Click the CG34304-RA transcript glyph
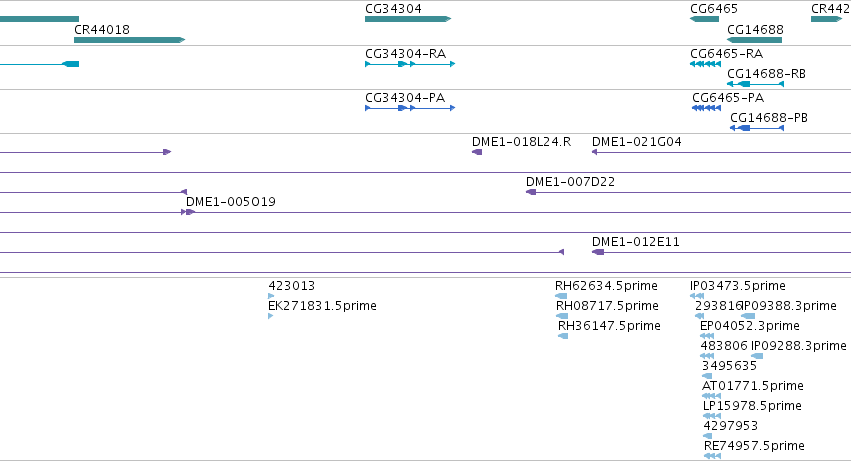This screenshot has height=461, width=851. [x=410, y=64]
